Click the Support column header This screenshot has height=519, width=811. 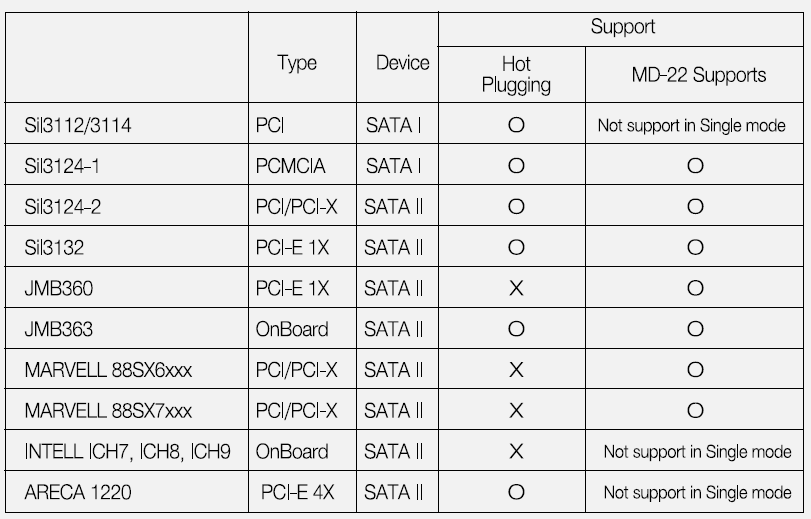click(x=622, y=27)
